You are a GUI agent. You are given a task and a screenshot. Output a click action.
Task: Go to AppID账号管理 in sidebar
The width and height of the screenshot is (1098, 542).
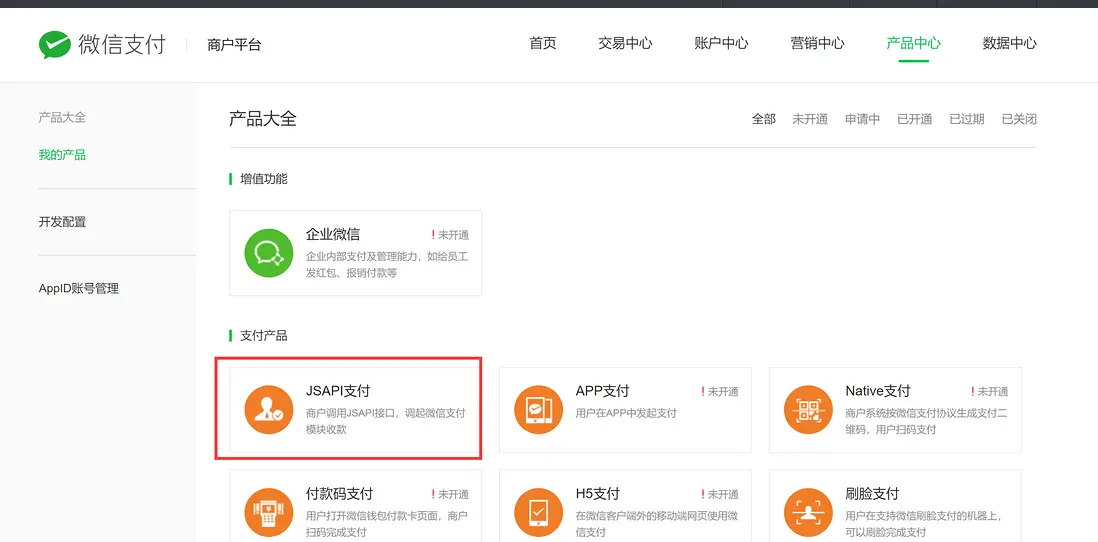78,289
